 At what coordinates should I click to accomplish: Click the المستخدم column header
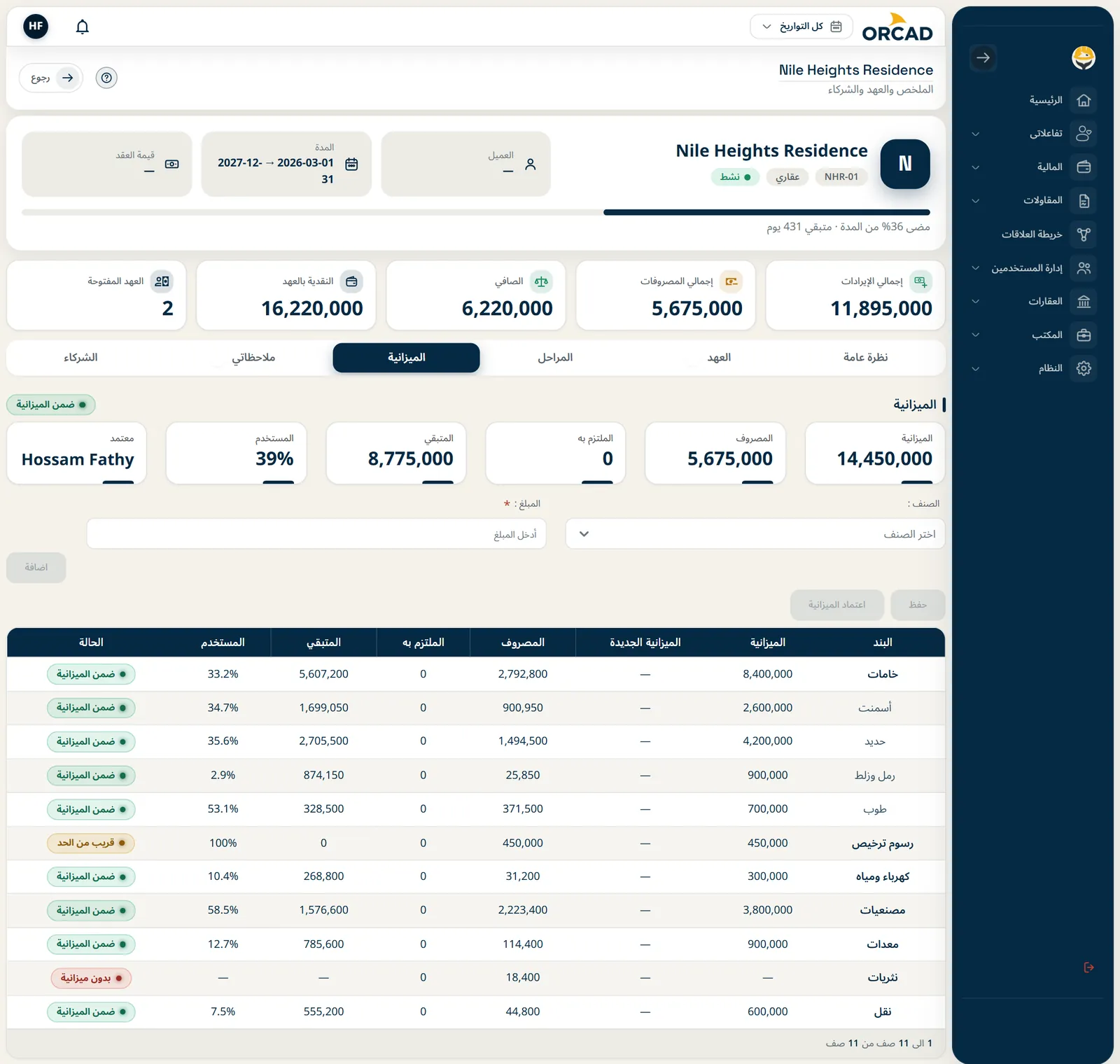point(223,643)
